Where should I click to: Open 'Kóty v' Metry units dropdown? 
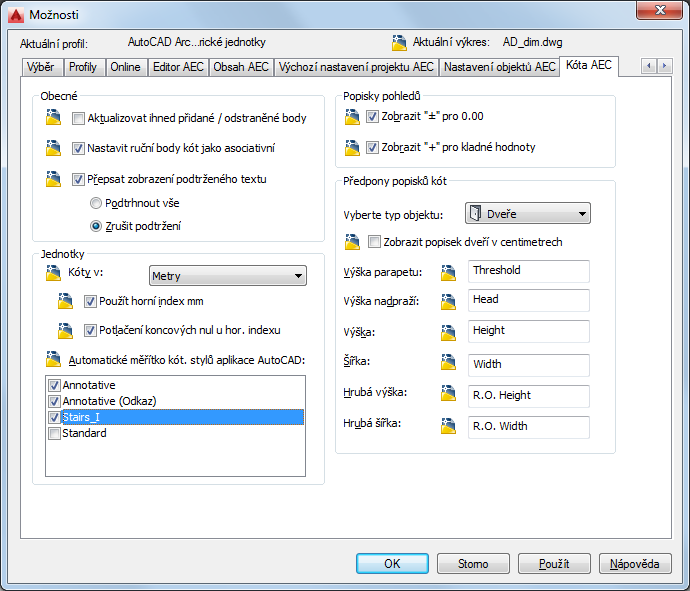[228, 276]
